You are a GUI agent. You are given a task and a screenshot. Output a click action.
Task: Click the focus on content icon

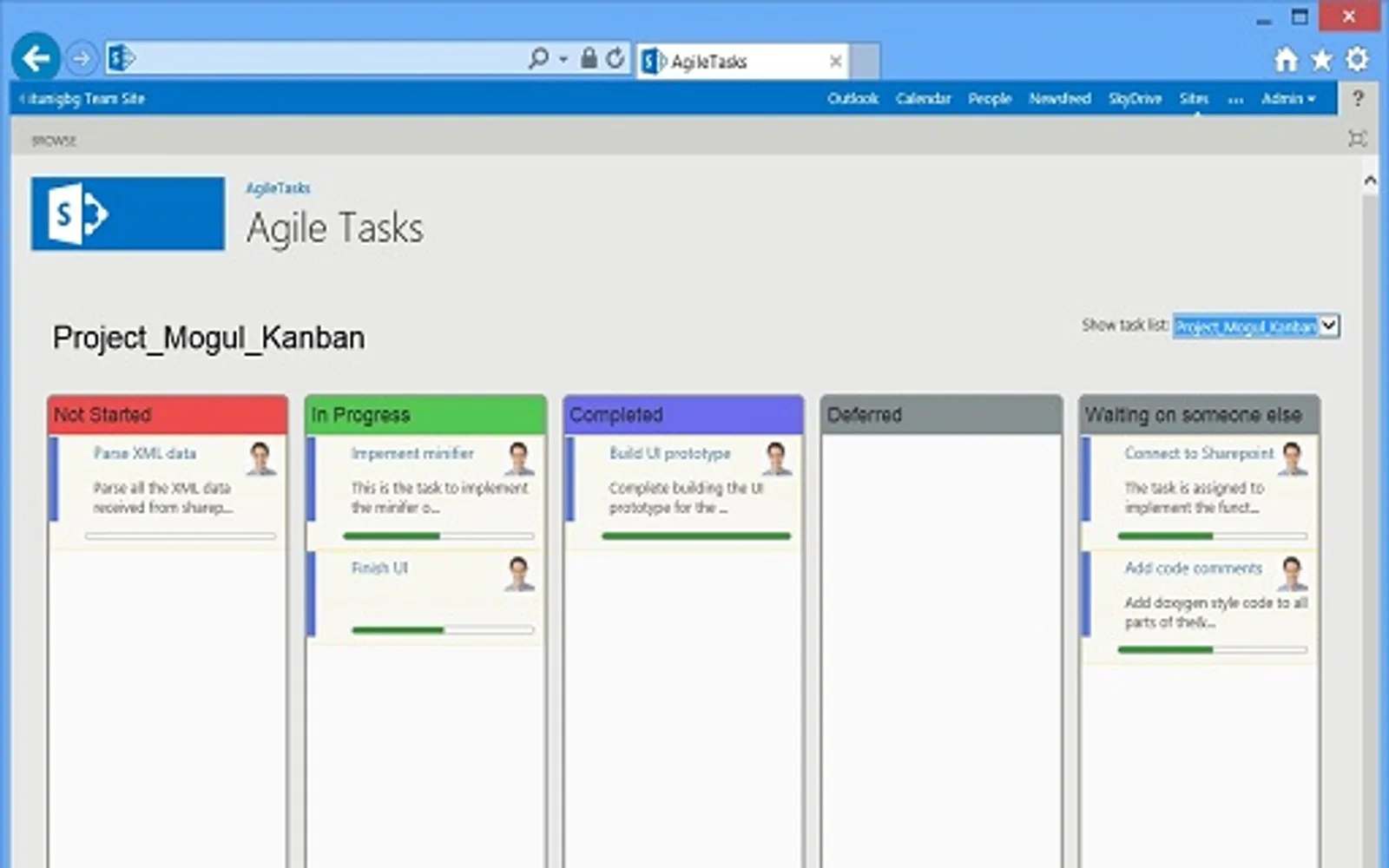(1358, 138)
